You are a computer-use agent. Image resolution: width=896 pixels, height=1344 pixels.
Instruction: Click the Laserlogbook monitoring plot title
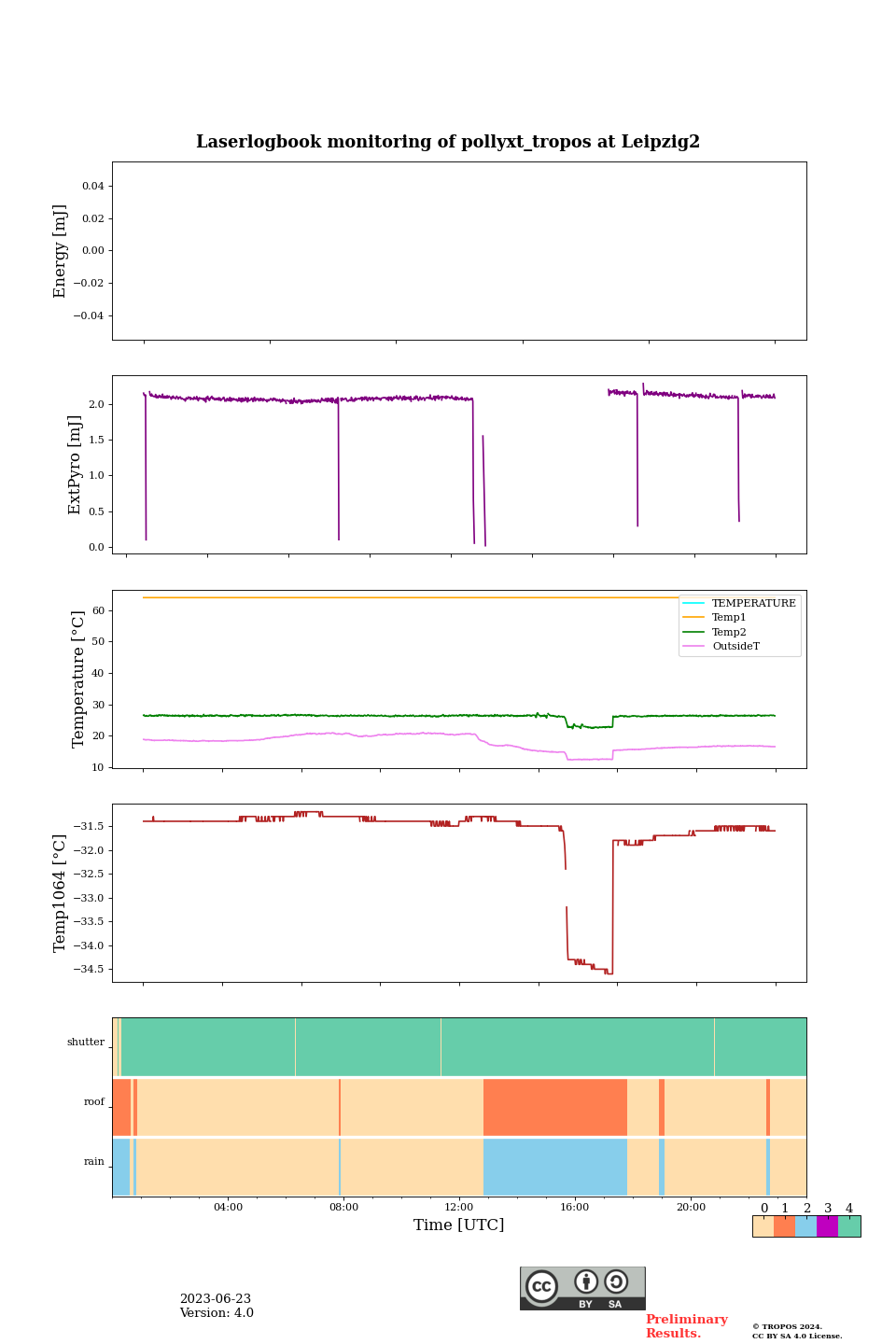coord(448,142)
